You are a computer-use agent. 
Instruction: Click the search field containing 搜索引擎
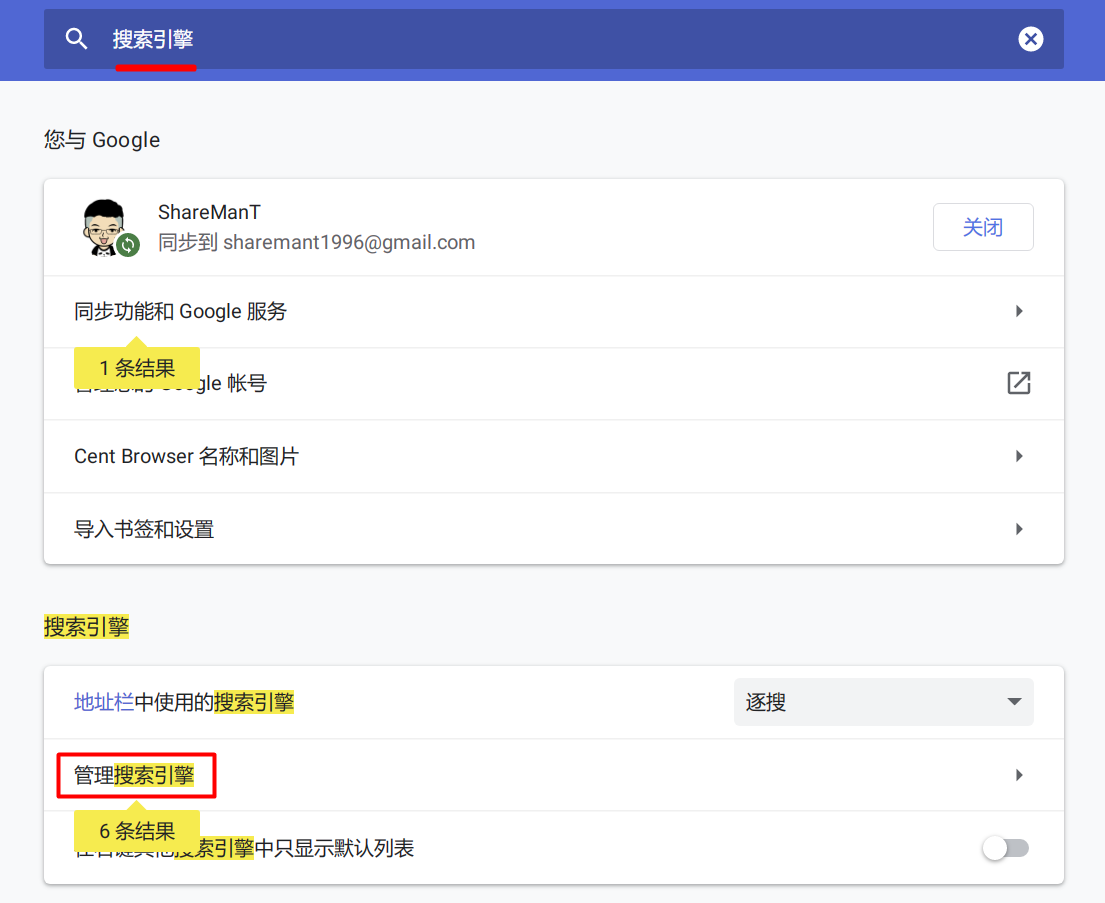click(x=553, y=39)
